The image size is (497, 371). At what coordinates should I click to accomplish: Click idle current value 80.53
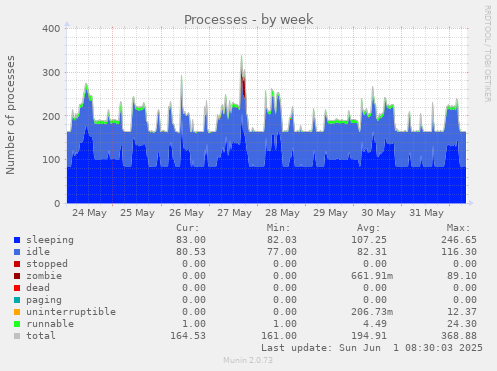pyautogui.click(x=191, y=252)
